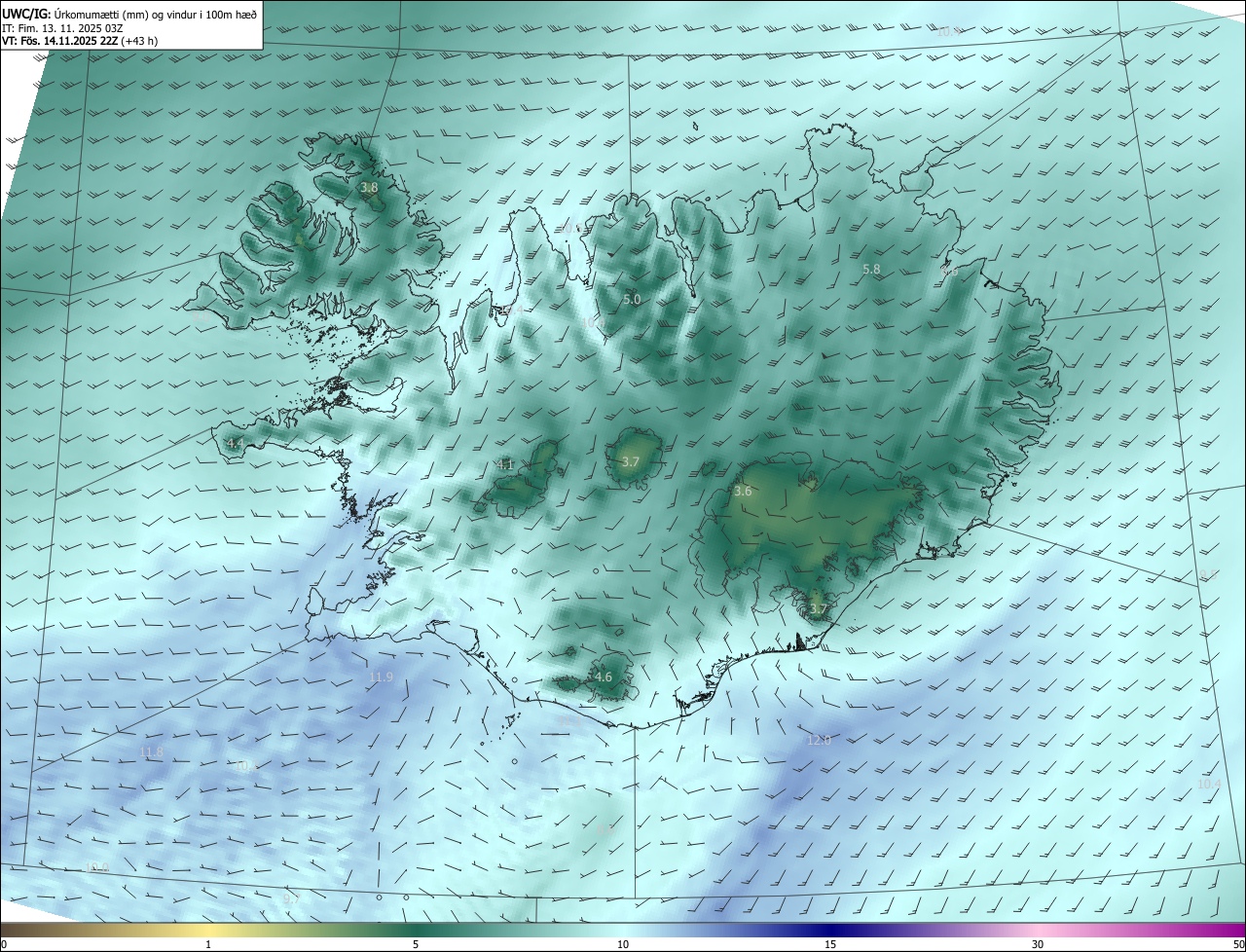1246x952 pixels.
Task: Select the 3.6 value on the glacier
Action: (x=743, y=492)
